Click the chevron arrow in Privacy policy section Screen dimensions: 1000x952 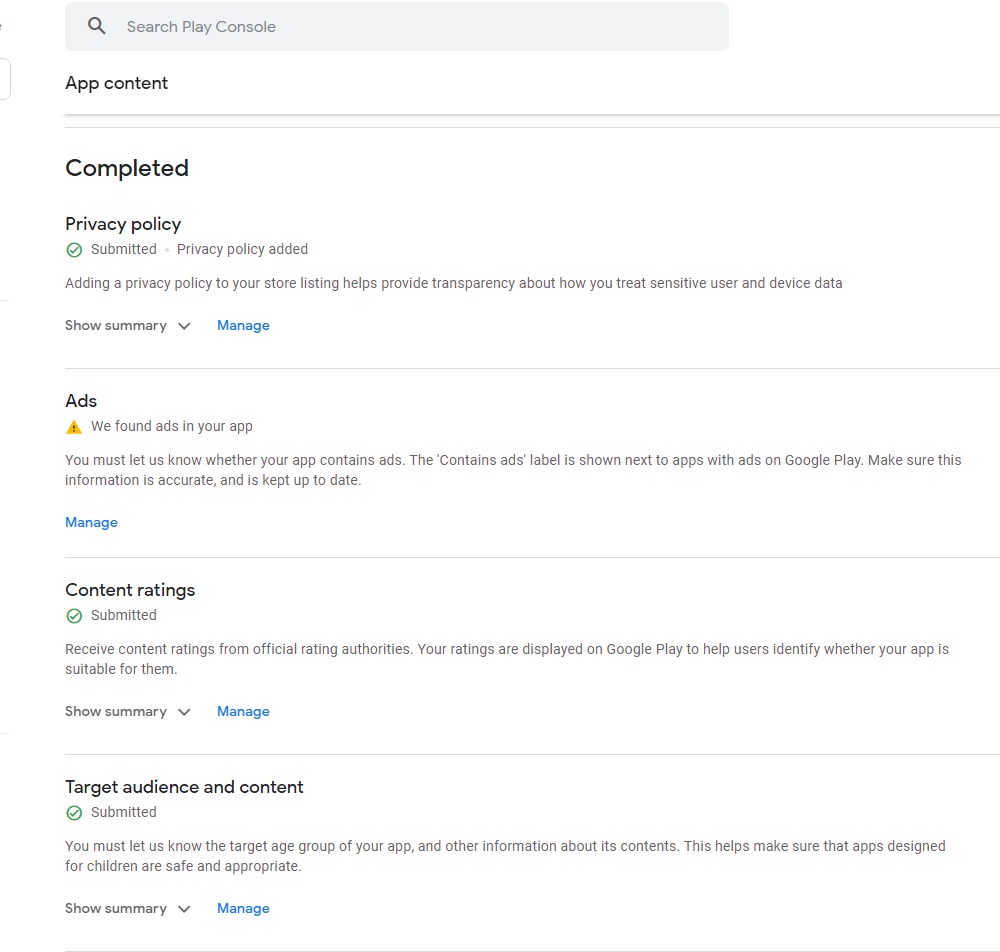coord(184,326)
